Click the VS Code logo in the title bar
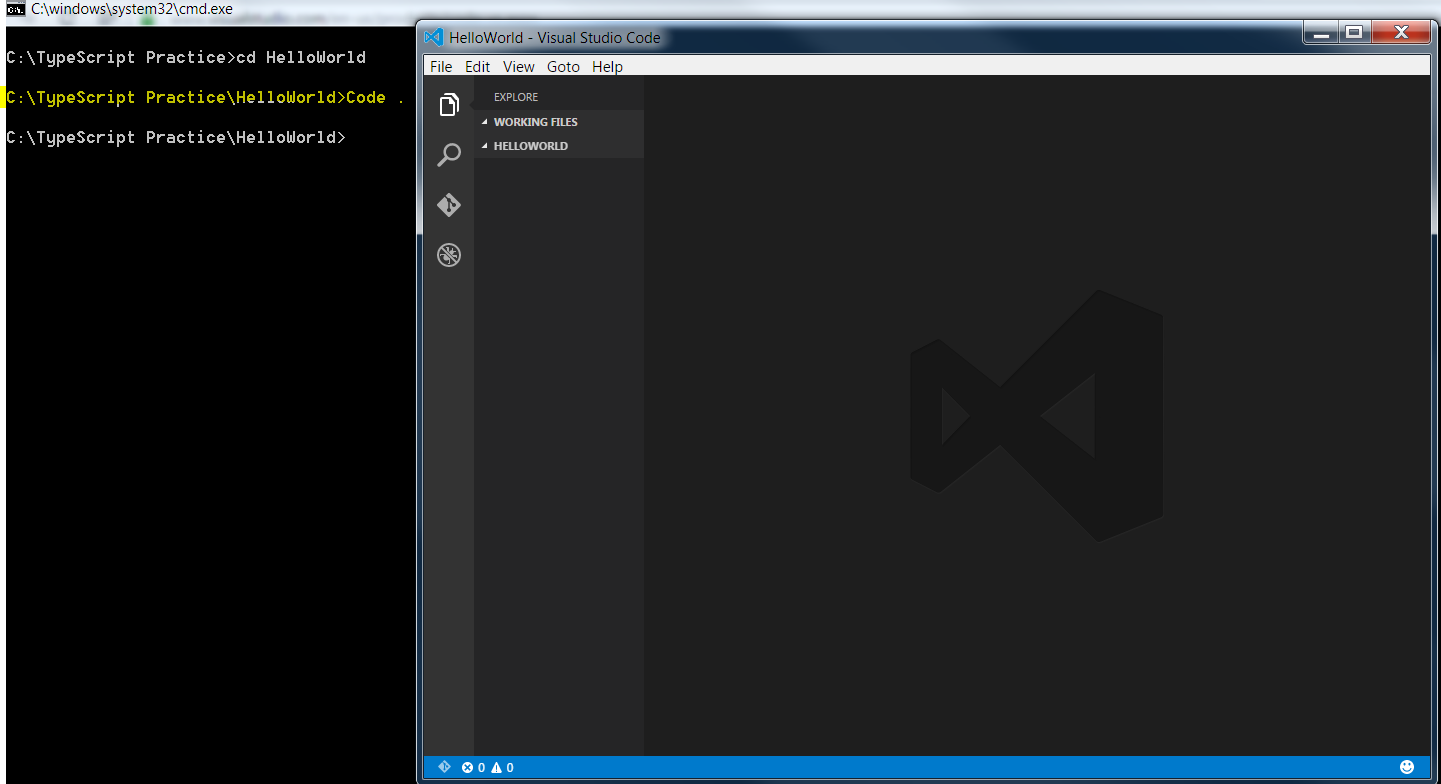 (433, 37)
